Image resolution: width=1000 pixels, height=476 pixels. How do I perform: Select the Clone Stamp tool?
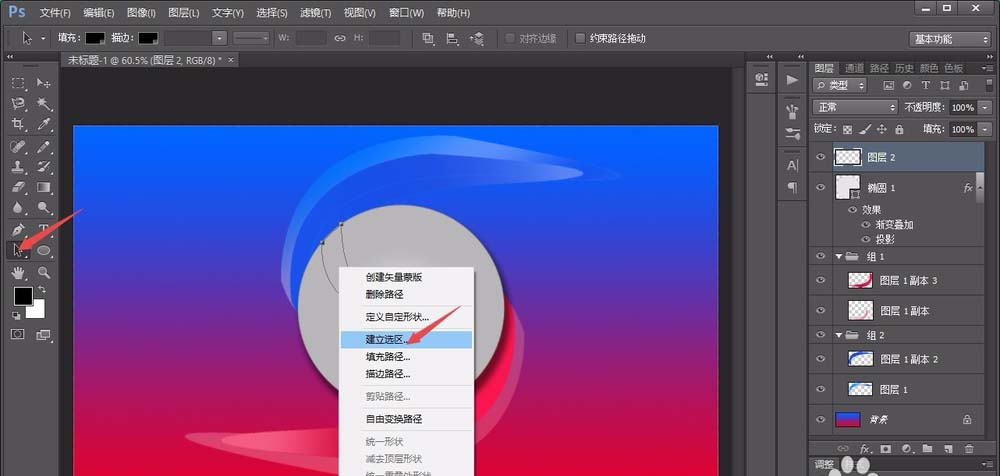(x=18, y=167)
